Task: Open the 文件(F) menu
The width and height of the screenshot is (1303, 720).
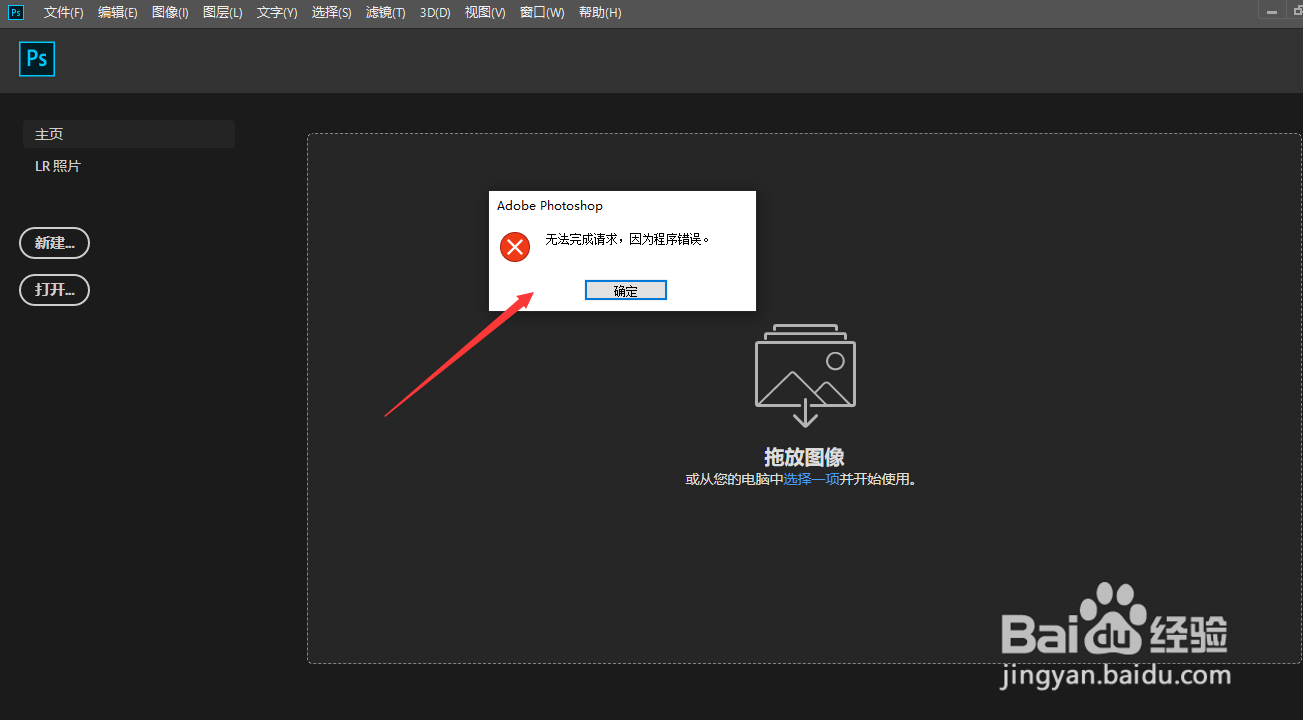Action: point(64,12)
